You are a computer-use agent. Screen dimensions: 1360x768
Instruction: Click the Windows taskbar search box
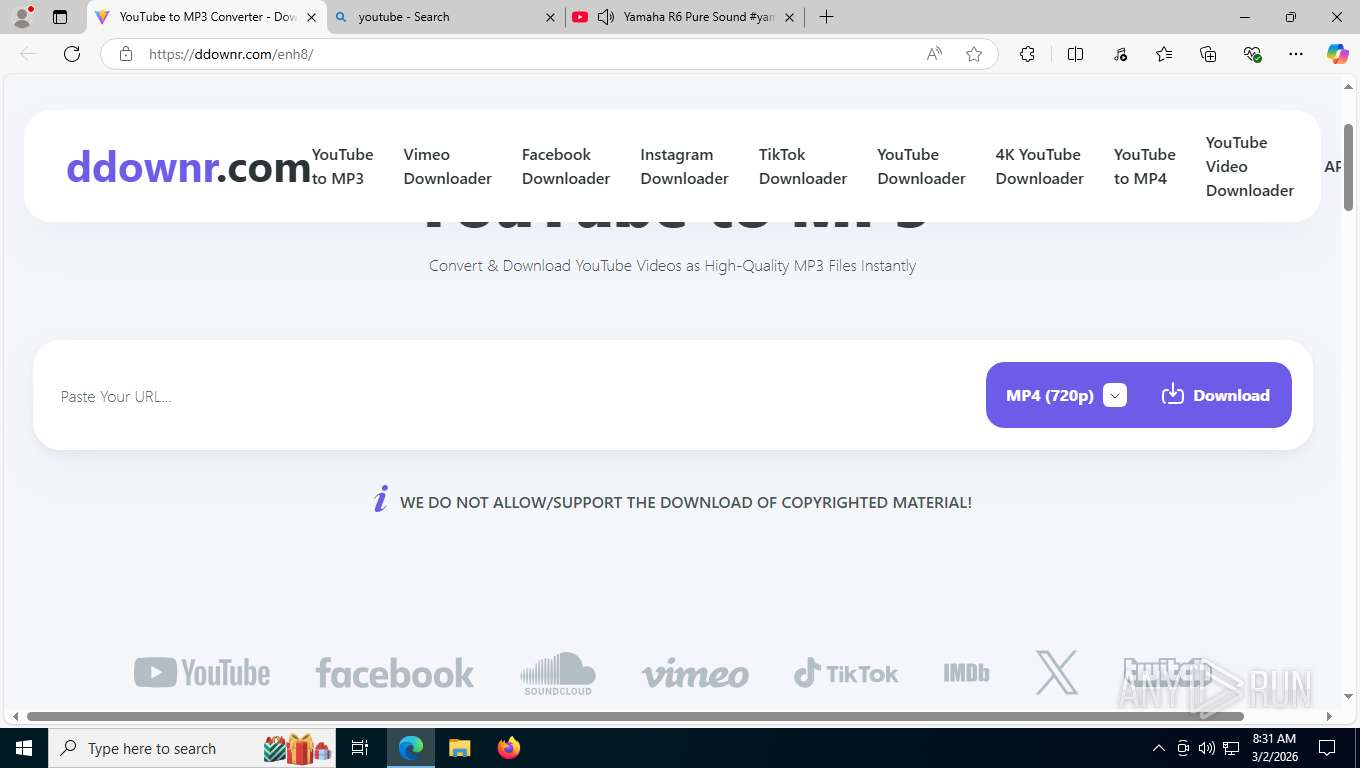[x=192, y=748]
